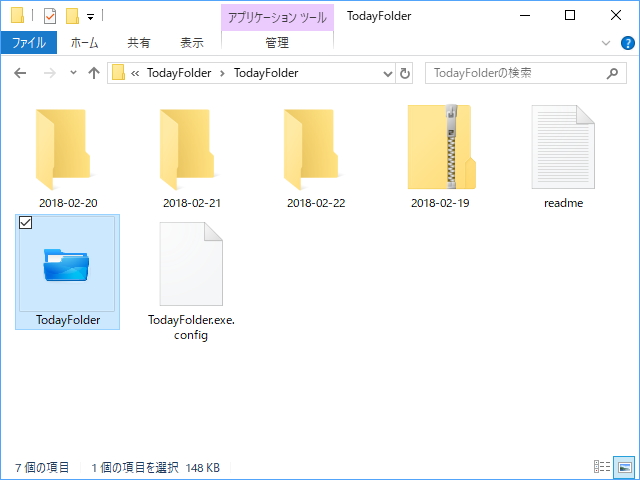The image size is (640, 480).
Task: Open the ファイル menu tab
Action: (29, 42)
